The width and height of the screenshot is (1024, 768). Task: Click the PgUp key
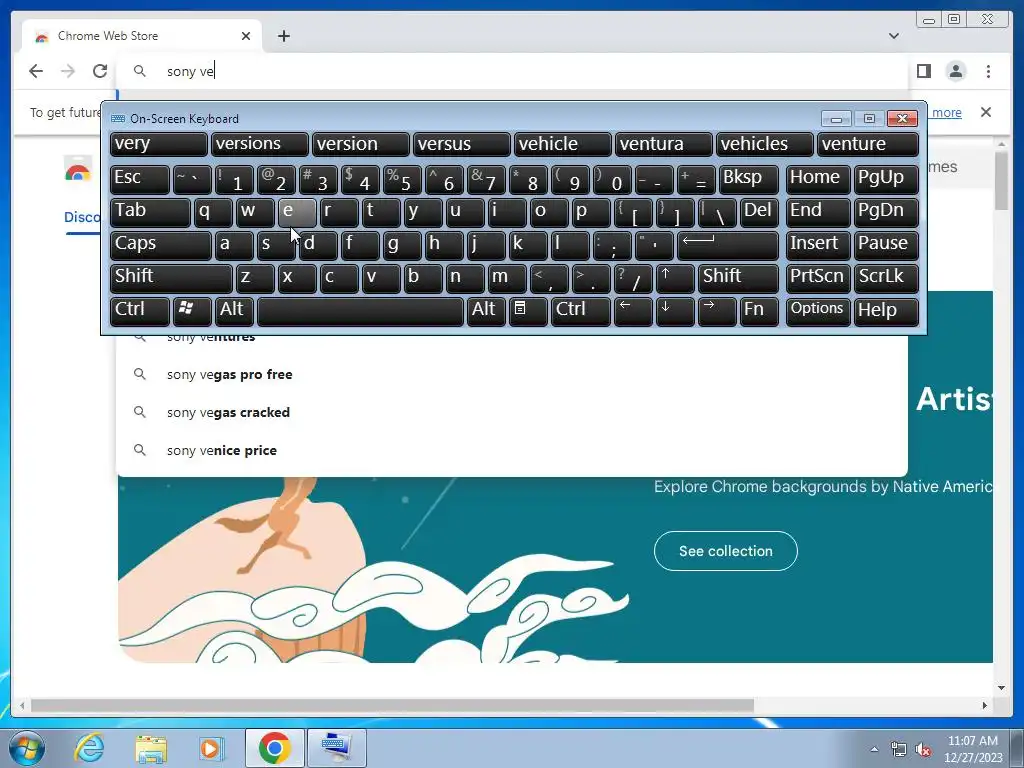886,179
